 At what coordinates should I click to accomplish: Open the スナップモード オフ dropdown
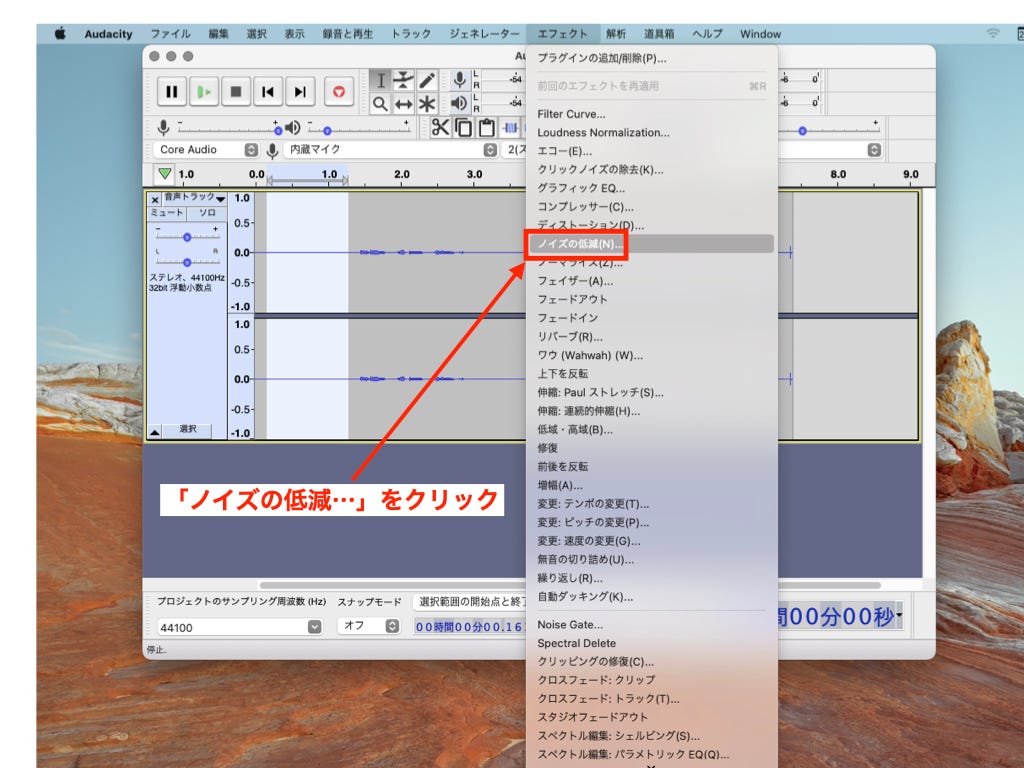(369, 626)
